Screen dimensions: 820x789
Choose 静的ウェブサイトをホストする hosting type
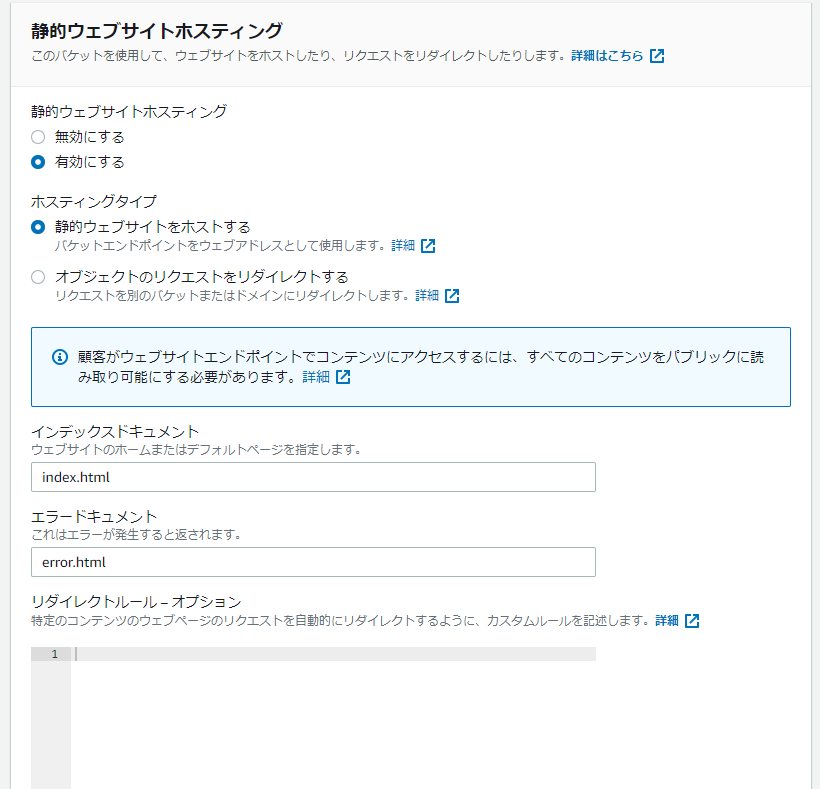click(38, 227)
